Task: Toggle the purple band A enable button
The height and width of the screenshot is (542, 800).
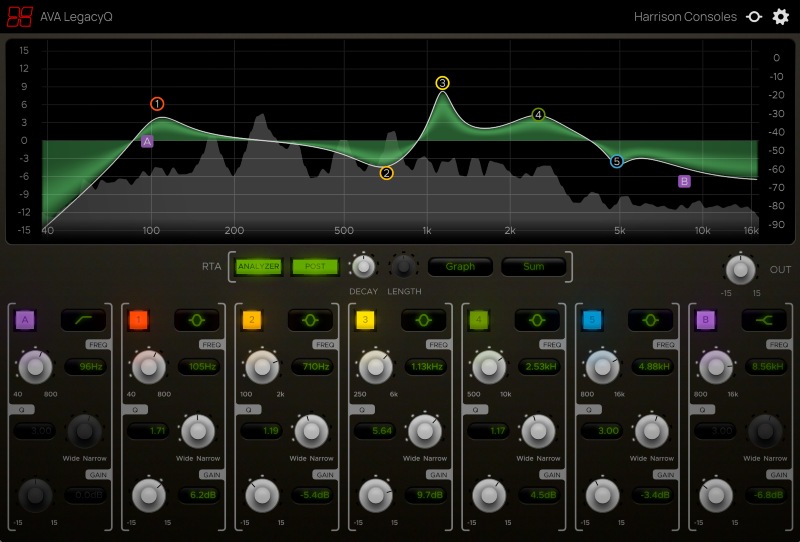Action: pyautogui.click(x=26, y=320)
